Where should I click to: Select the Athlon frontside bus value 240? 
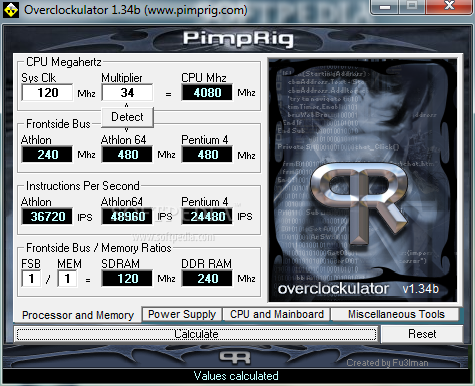(47, 154)
